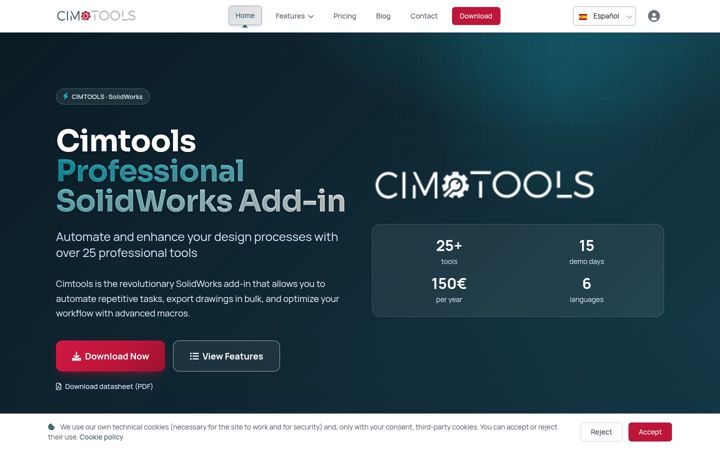This screenshot has width=720, height=450.
Task: Click the Cimtools heading text
Action: click(x=126, y=141)
